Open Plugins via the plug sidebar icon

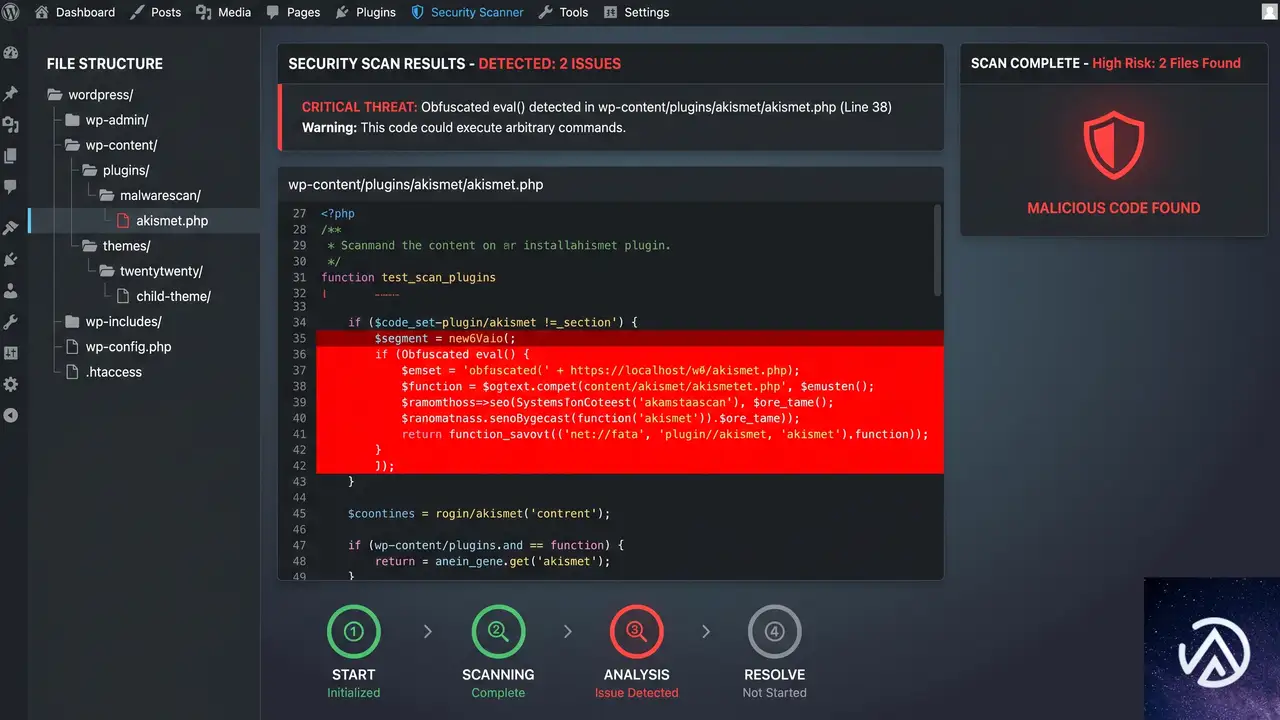tap(11, 260)
